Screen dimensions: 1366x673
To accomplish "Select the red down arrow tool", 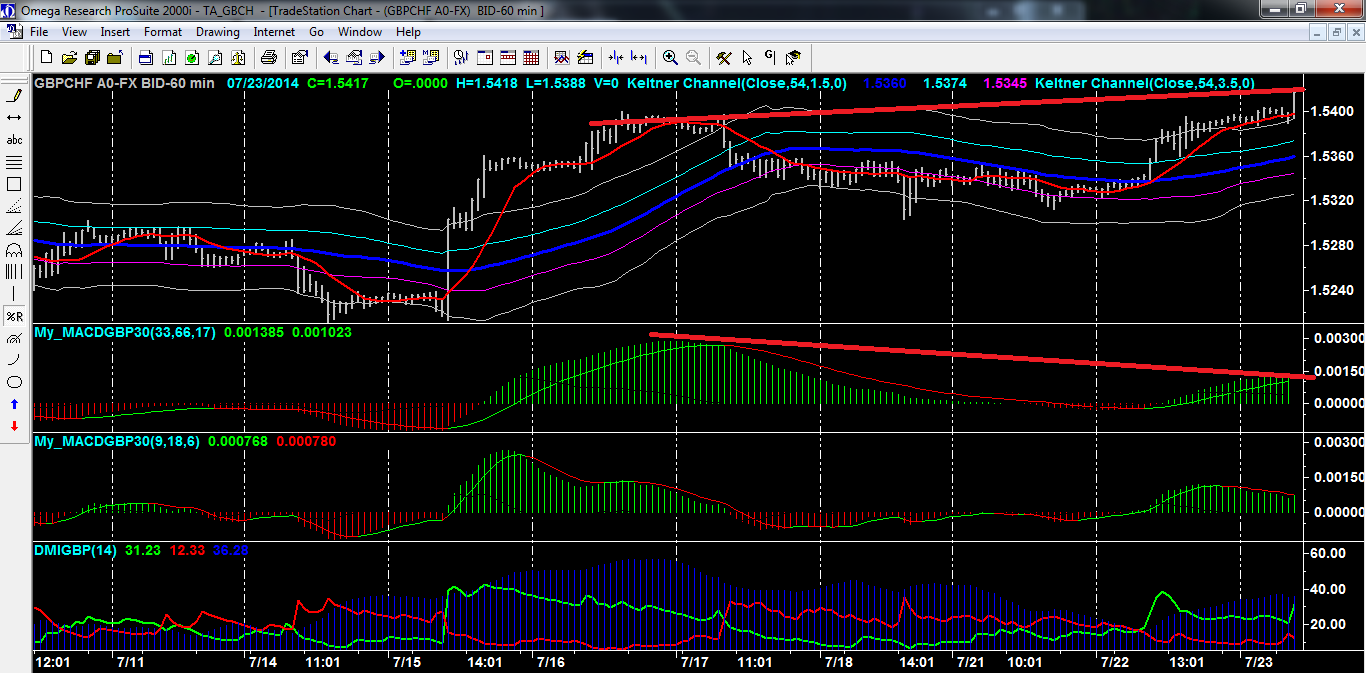I will 14,426.
